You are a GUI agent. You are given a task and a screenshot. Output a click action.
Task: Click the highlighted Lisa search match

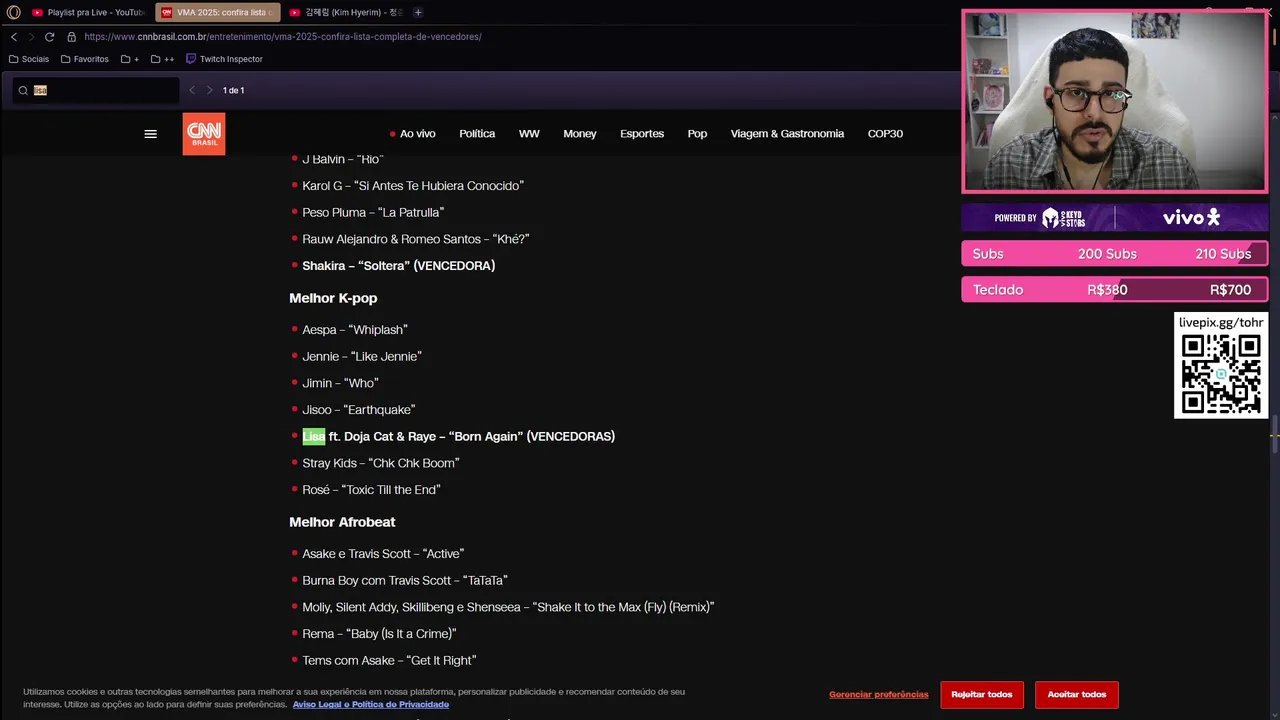point(314,437)
